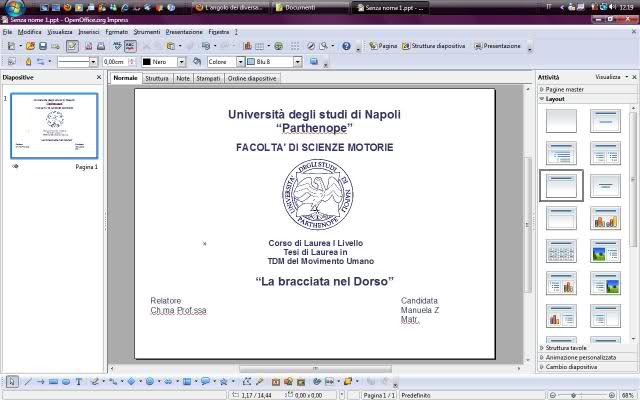Open the hyperlink globe icon
Image resolution: width=640 pixels, height=400 pixels.
pyautogui.click(x=279, y=46)
